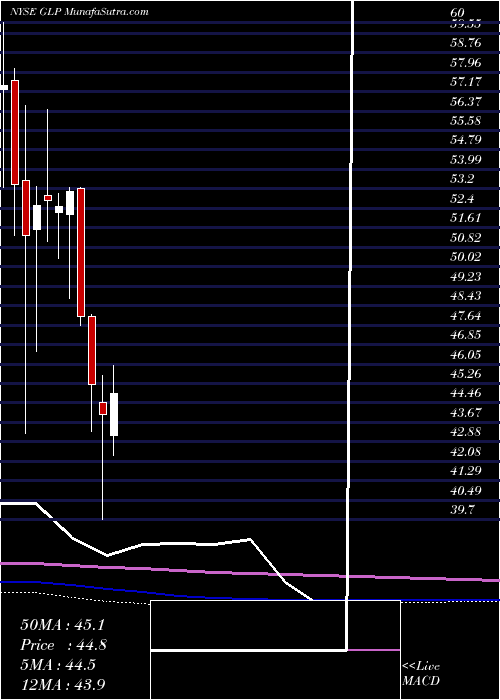Click the 45.26 price axis label
Image resolution: width=500 pixels, height=700 pixels.
(x=465, y=374)
